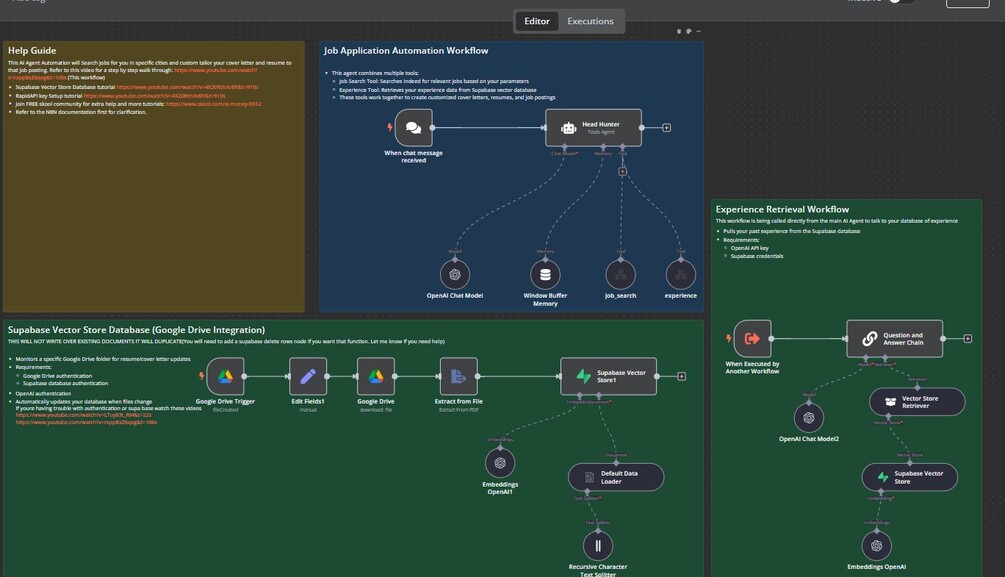Screen dimensions: 1005x577
Task: Select When Executed by Another Workflow node
Action: [752, 339]
